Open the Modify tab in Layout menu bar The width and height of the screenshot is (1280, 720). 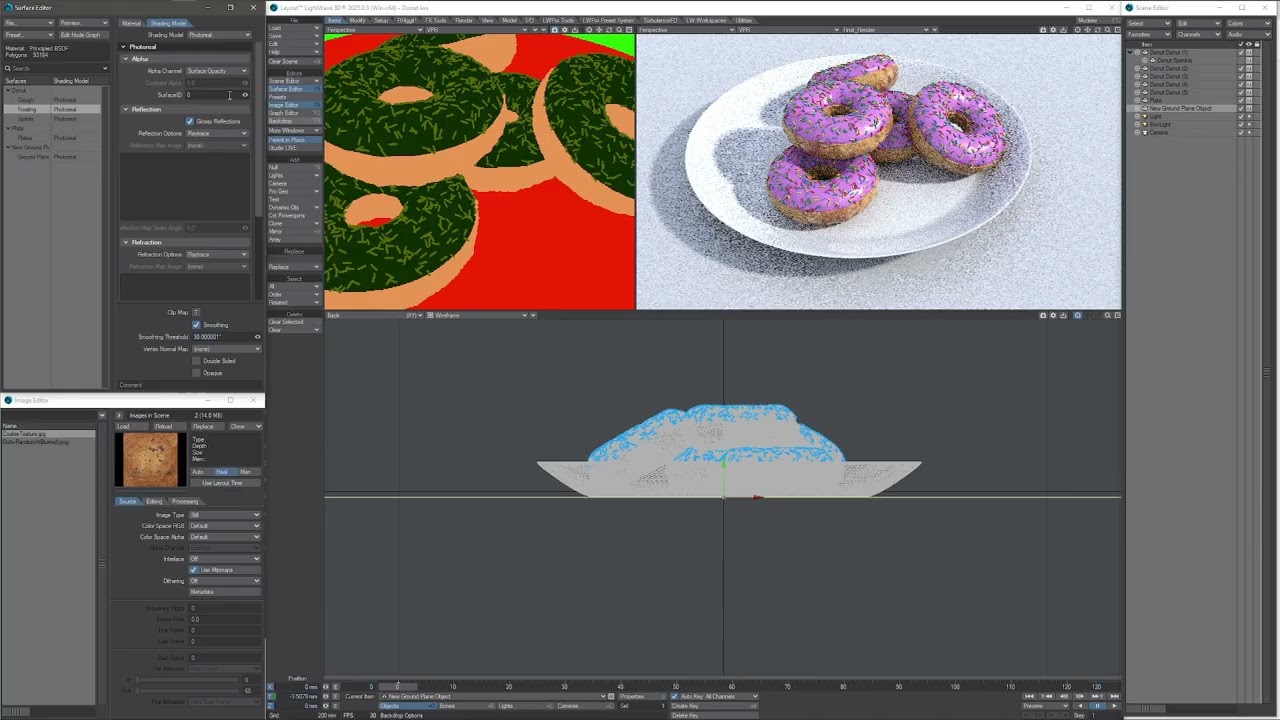point(357,20)
